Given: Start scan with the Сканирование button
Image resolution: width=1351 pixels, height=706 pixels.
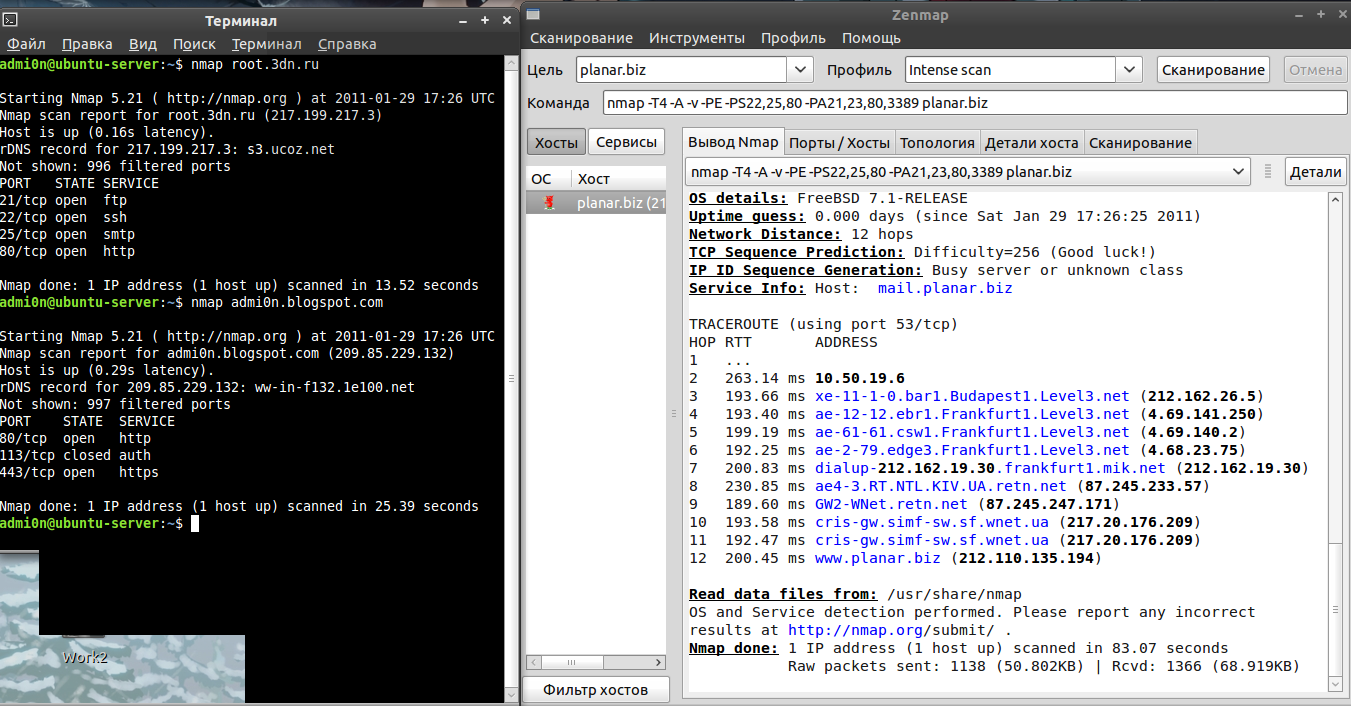Looking at the screenshot, I should (1213, 70).
